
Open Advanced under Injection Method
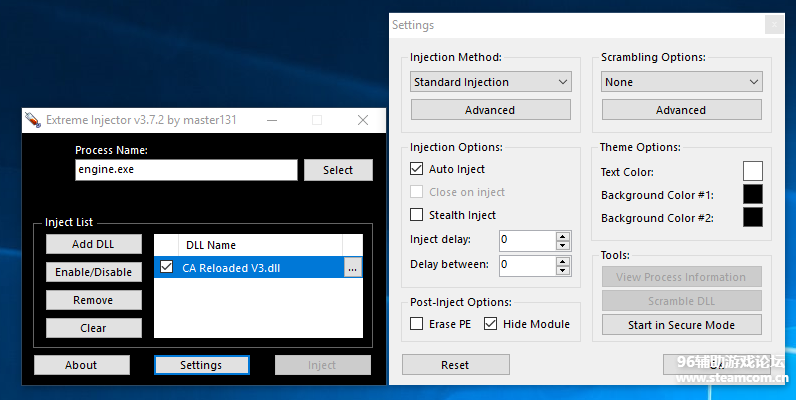click(x=490, y=110)
